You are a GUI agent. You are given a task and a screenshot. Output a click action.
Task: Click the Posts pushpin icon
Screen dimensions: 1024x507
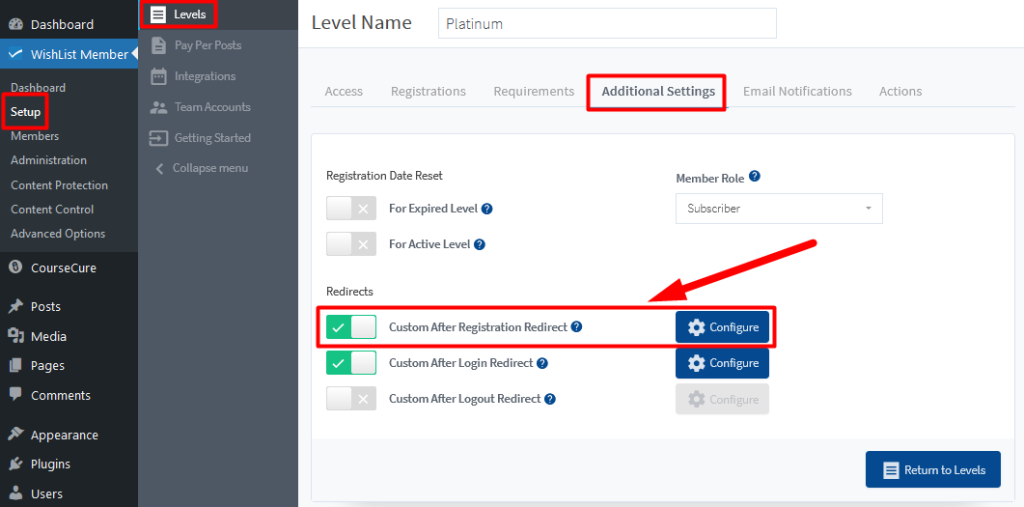pos(16,306)
